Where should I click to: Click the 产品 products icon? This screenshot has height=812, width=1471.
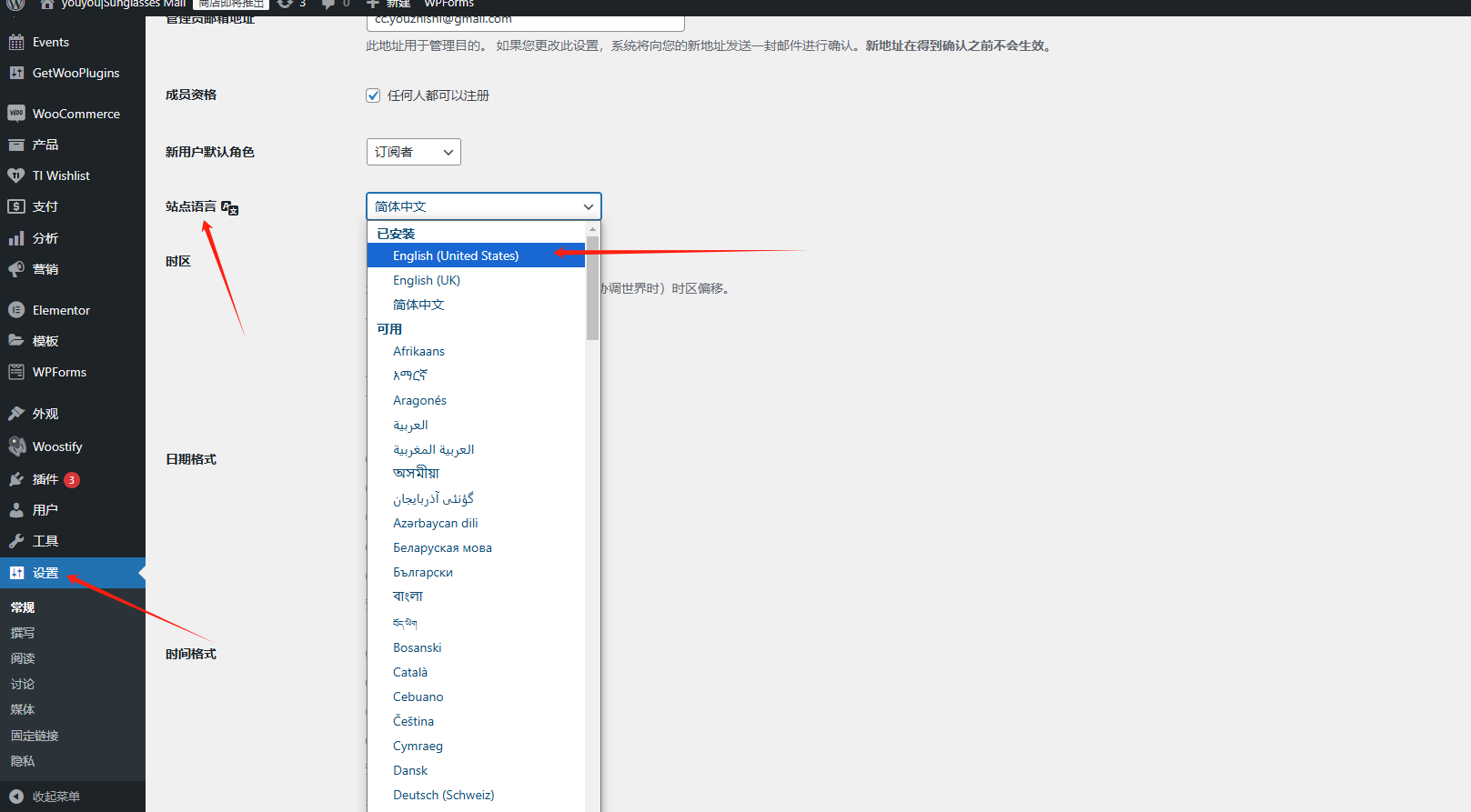pyautogui.click(x=16, y=145)
